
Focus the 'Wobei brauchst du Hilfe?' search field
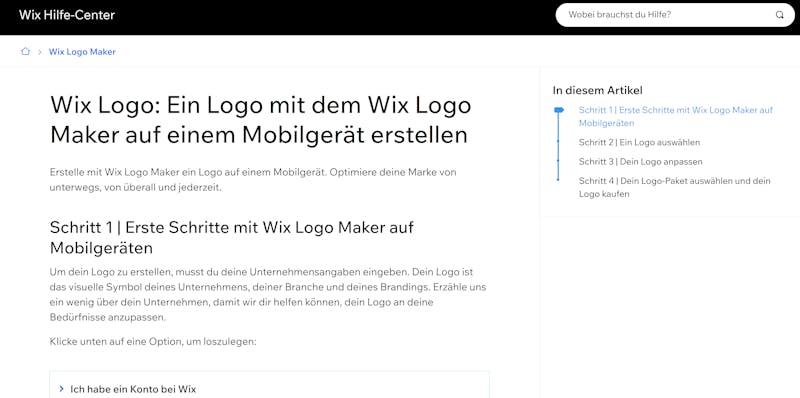pos(674,15)
